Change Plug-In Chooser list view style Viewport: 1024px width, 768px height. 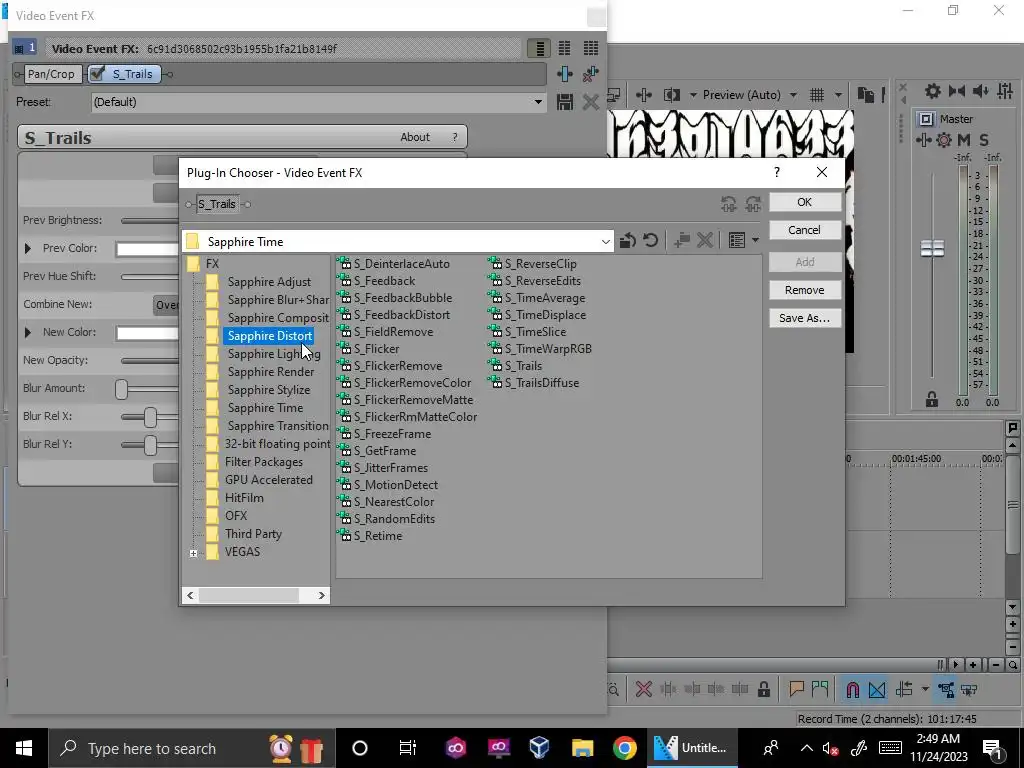737,241
